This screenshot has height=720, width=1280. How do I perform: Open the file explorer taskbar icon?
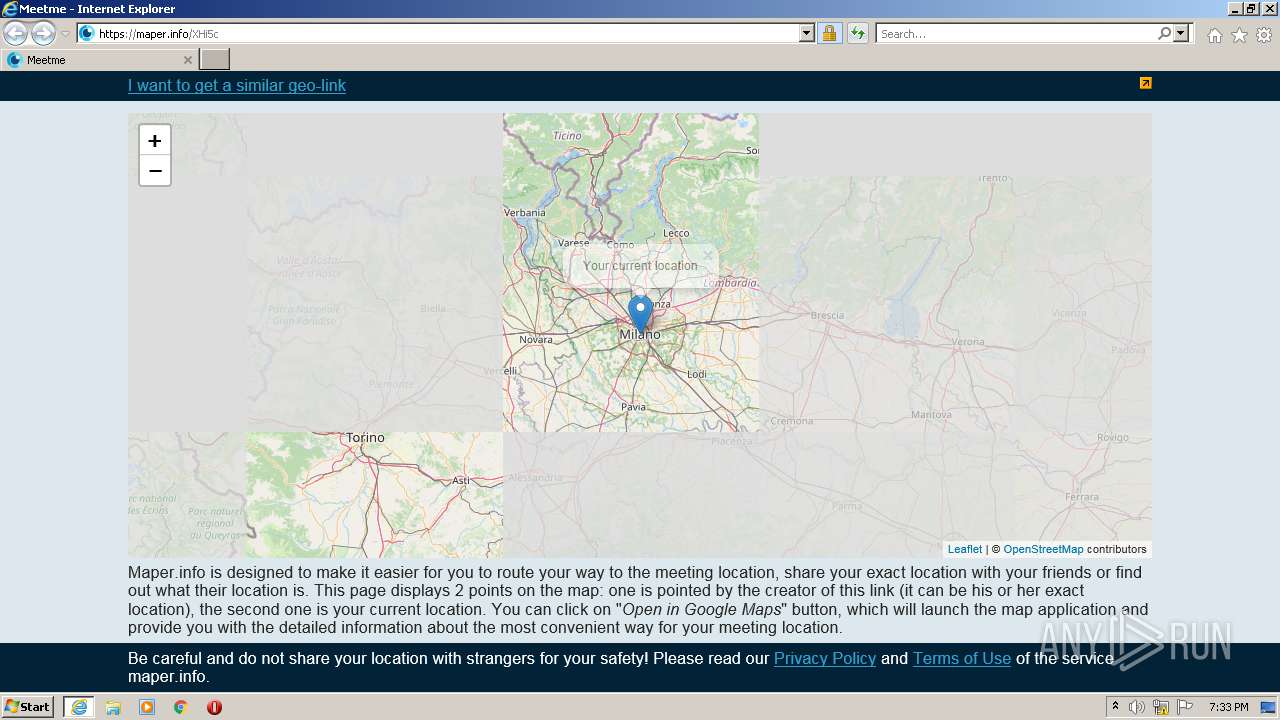tap(113, 707)
